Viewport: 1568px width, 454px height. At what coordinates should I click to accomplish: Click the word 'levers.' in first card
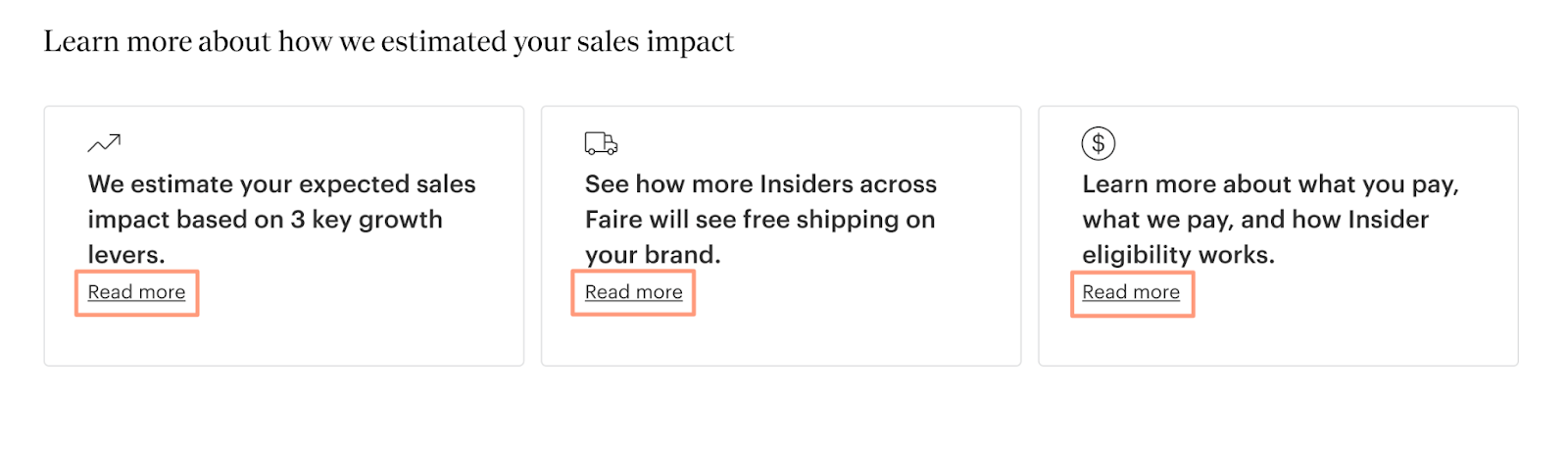pos(126,255)
